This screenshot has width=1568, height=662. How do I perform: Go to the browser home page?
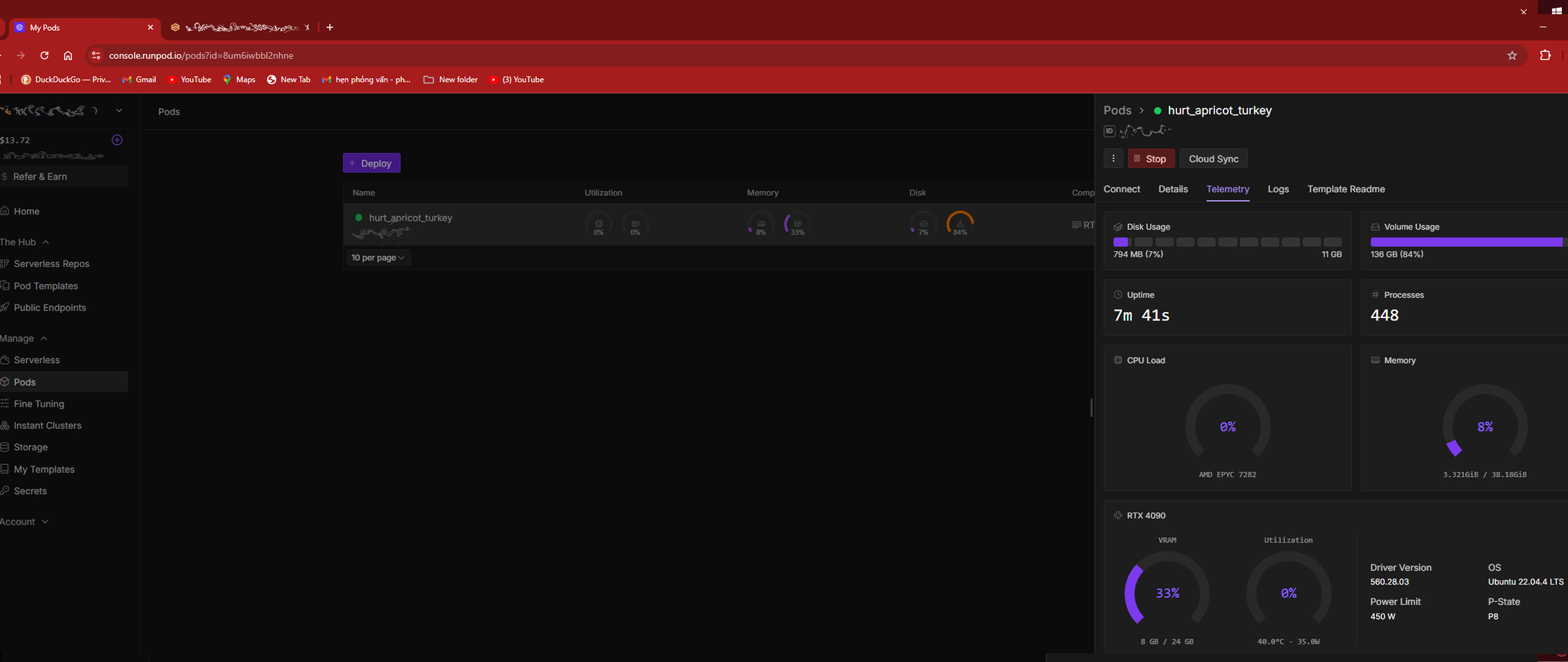[x=68, y=55]
